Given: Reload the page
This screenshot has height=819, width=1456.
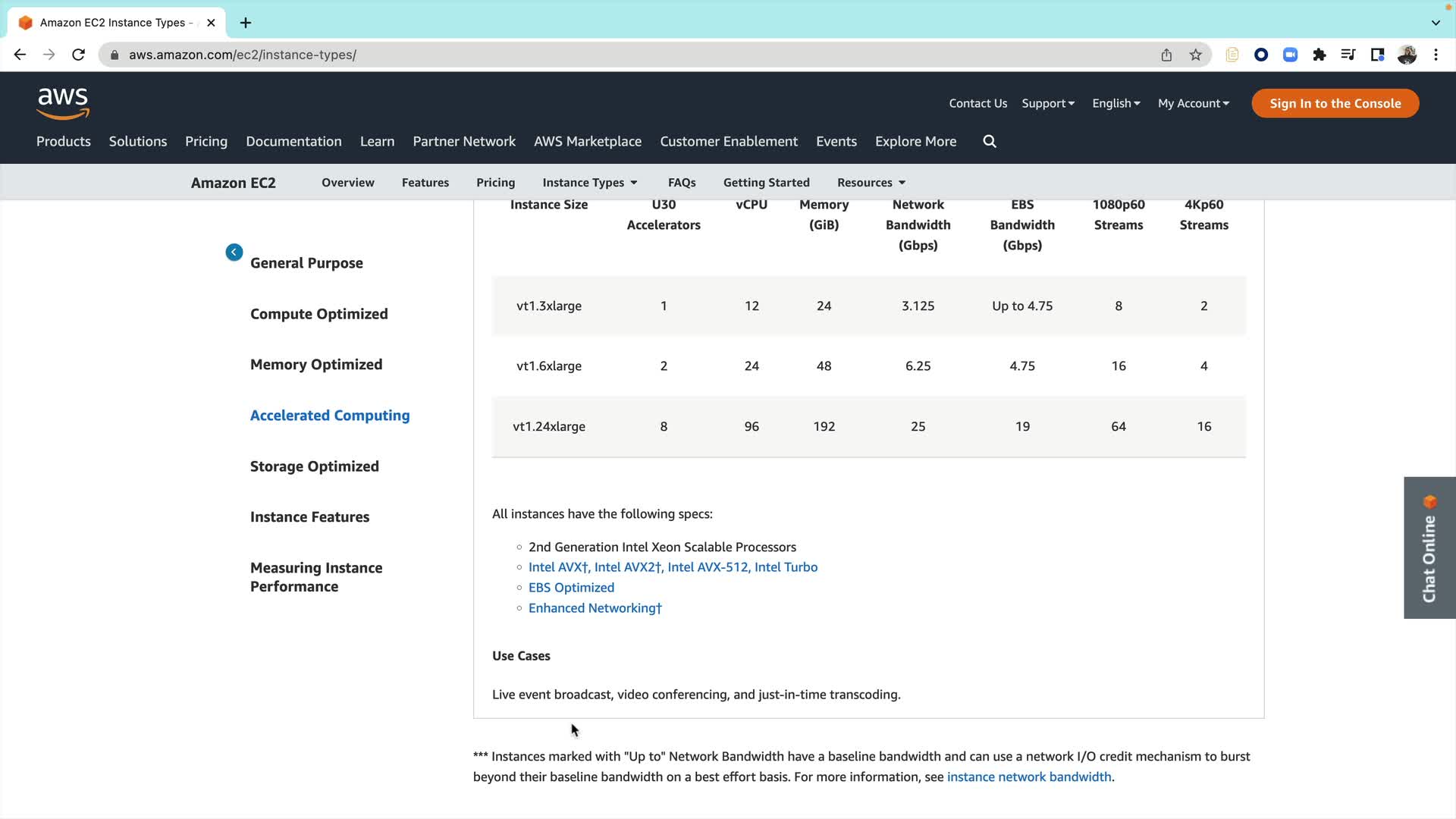Looking at the screenshot, I should 78,55.
